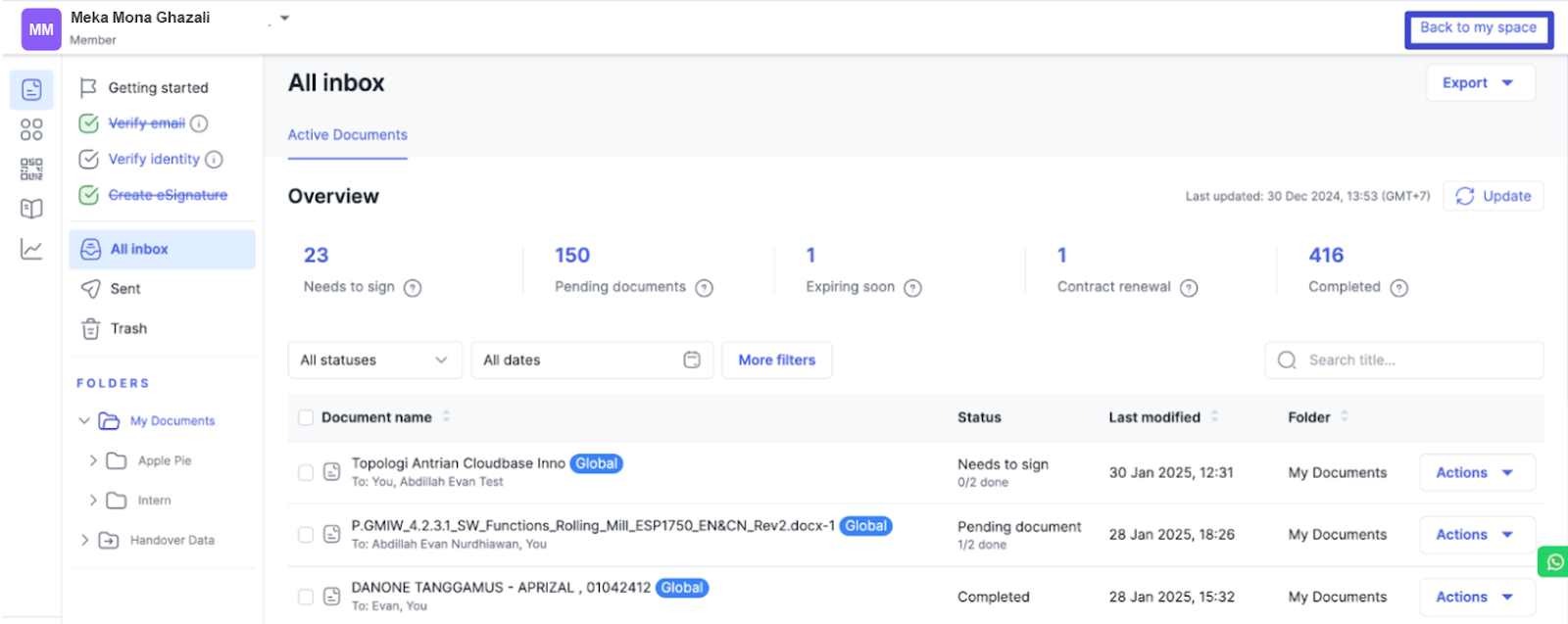
Task: Click the WhatsApp chat icon
Action: 1554,562
